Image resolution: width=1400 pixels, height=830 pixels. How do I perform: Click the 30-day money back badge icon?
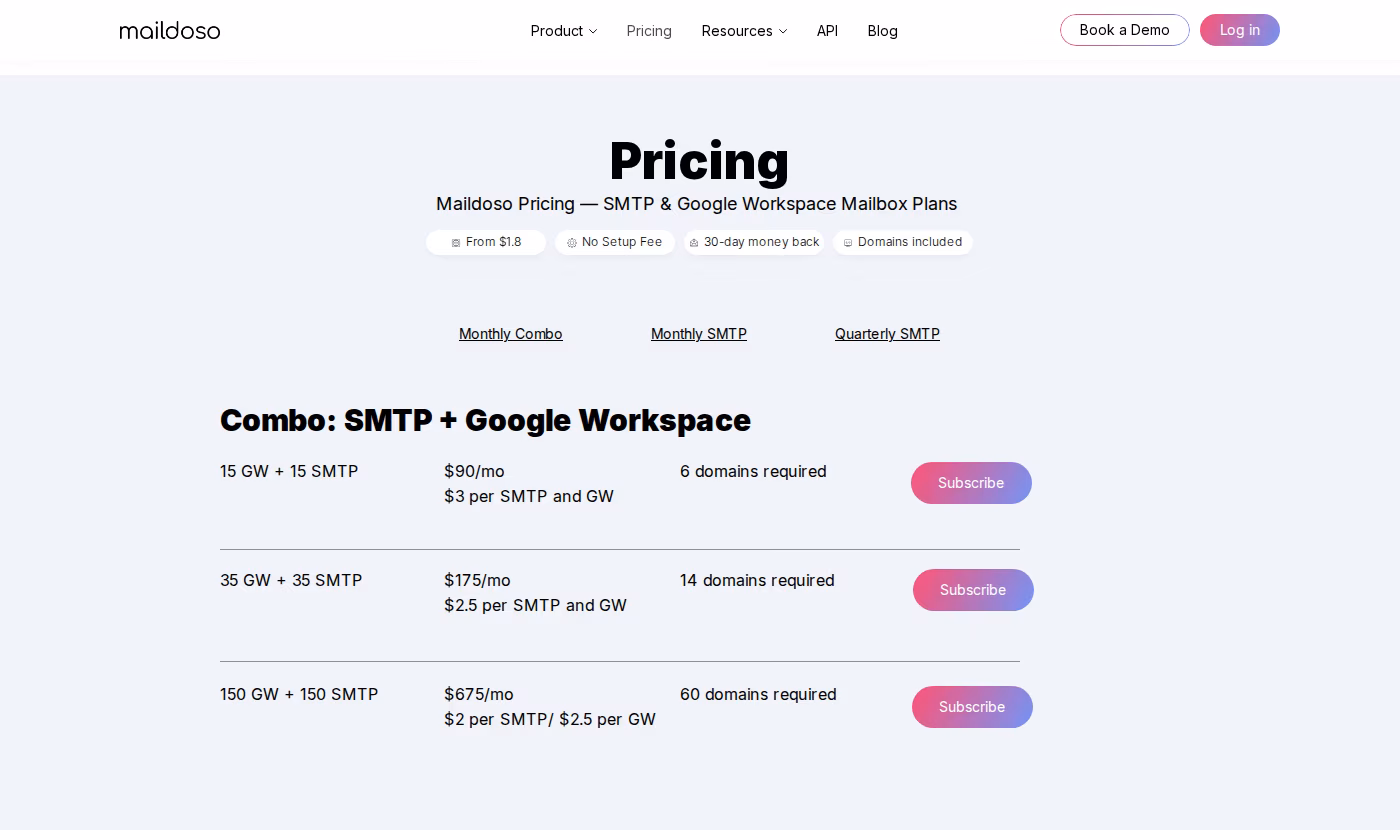pyautogui.click(x=694, y=243)
